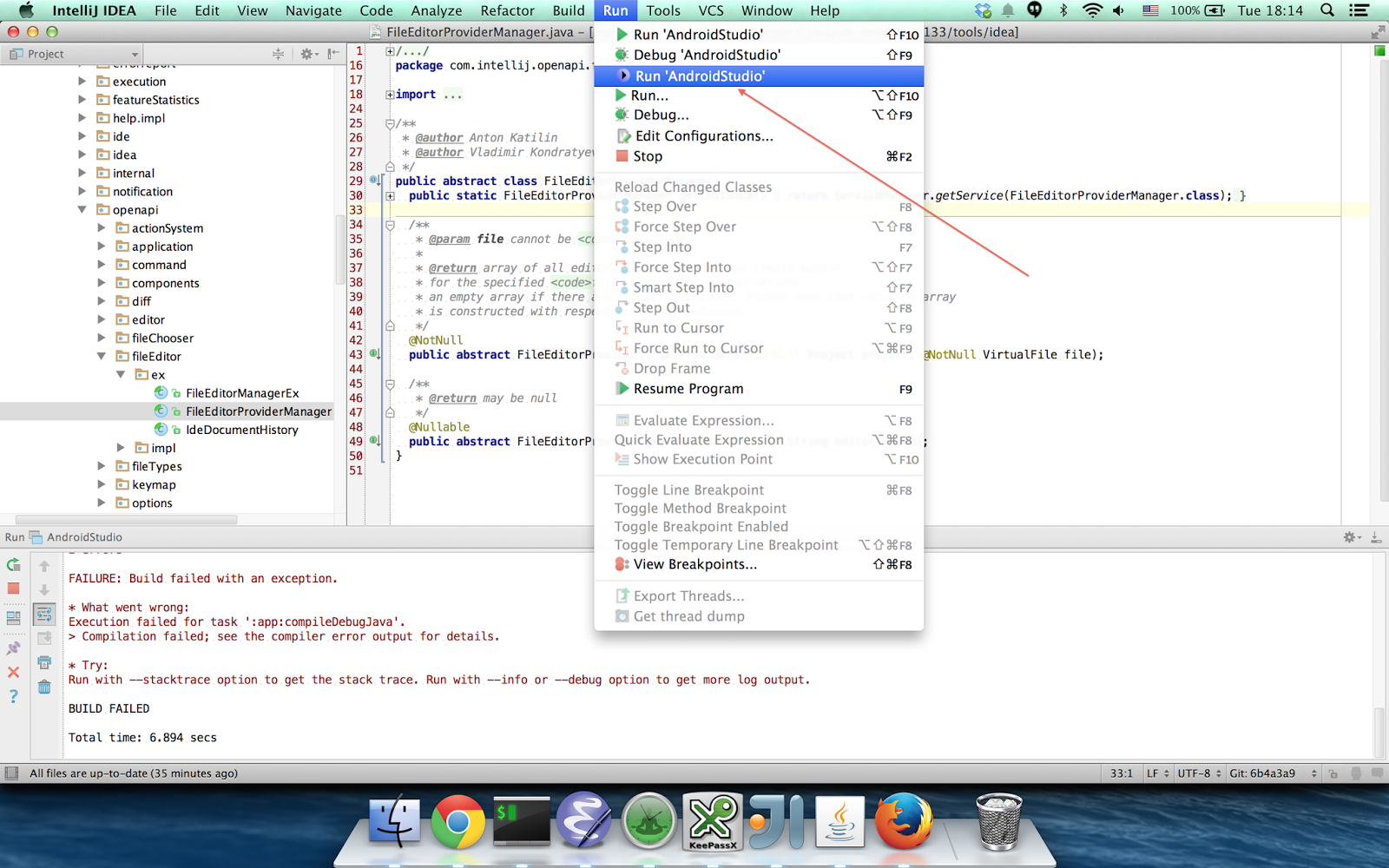
Task: Open the line ending dropdown showing LF
Action: point(1155,773)
